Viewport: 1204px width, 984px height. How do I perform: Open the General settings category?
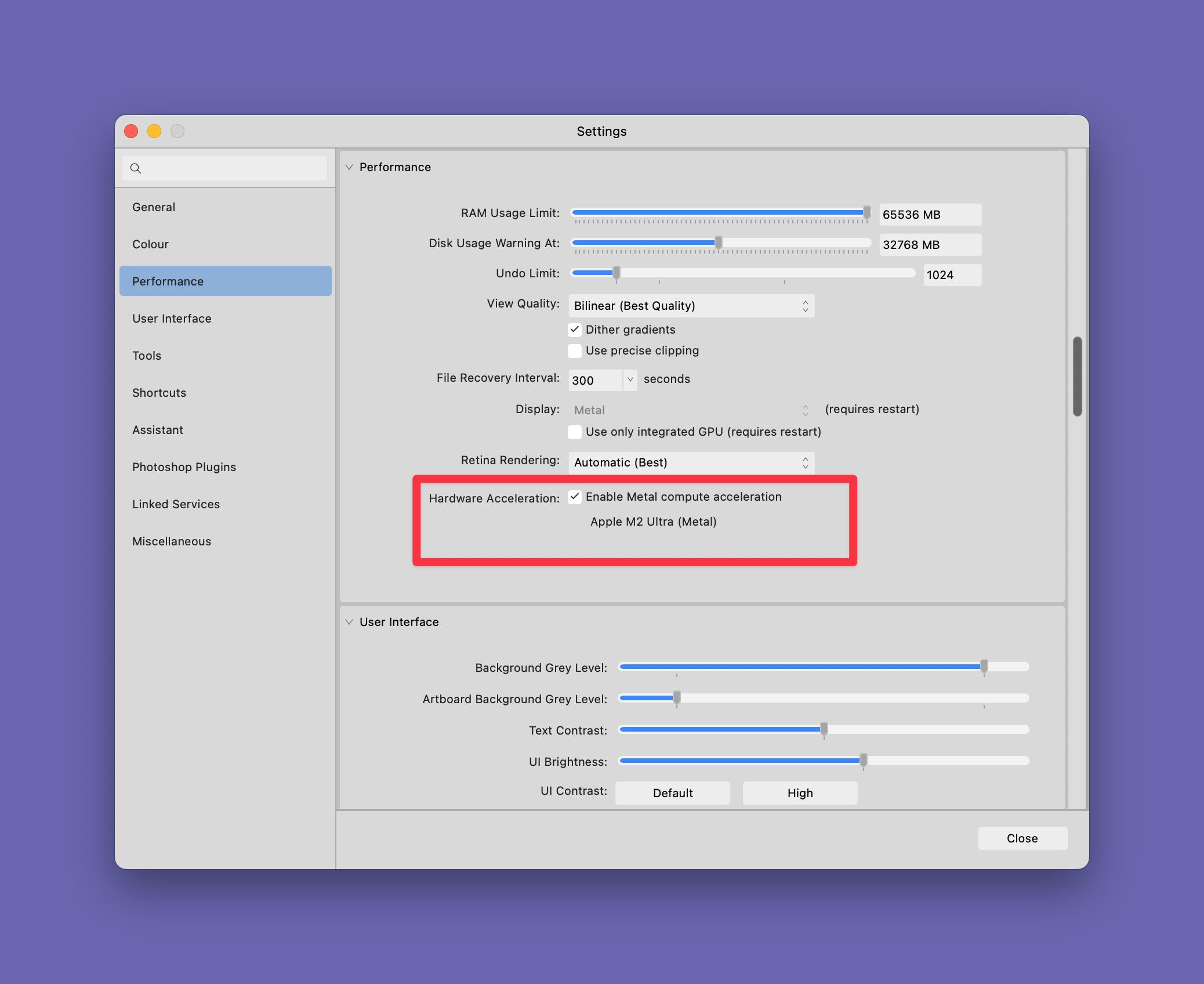(225, 207)
